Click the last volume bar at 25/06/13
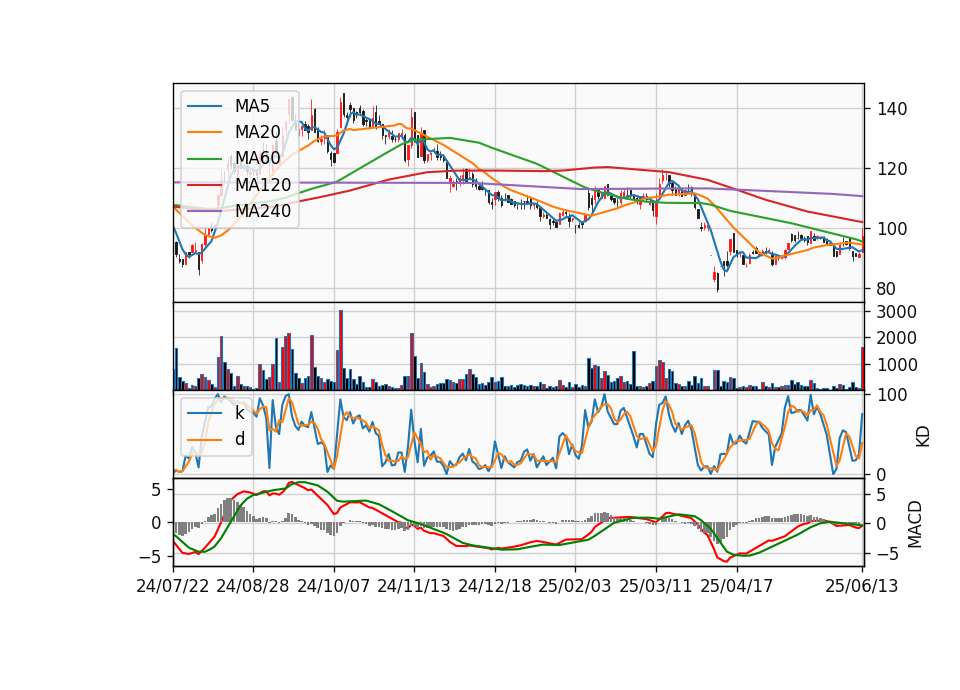This screenshot has height=690, width=960. pos(863,369)
